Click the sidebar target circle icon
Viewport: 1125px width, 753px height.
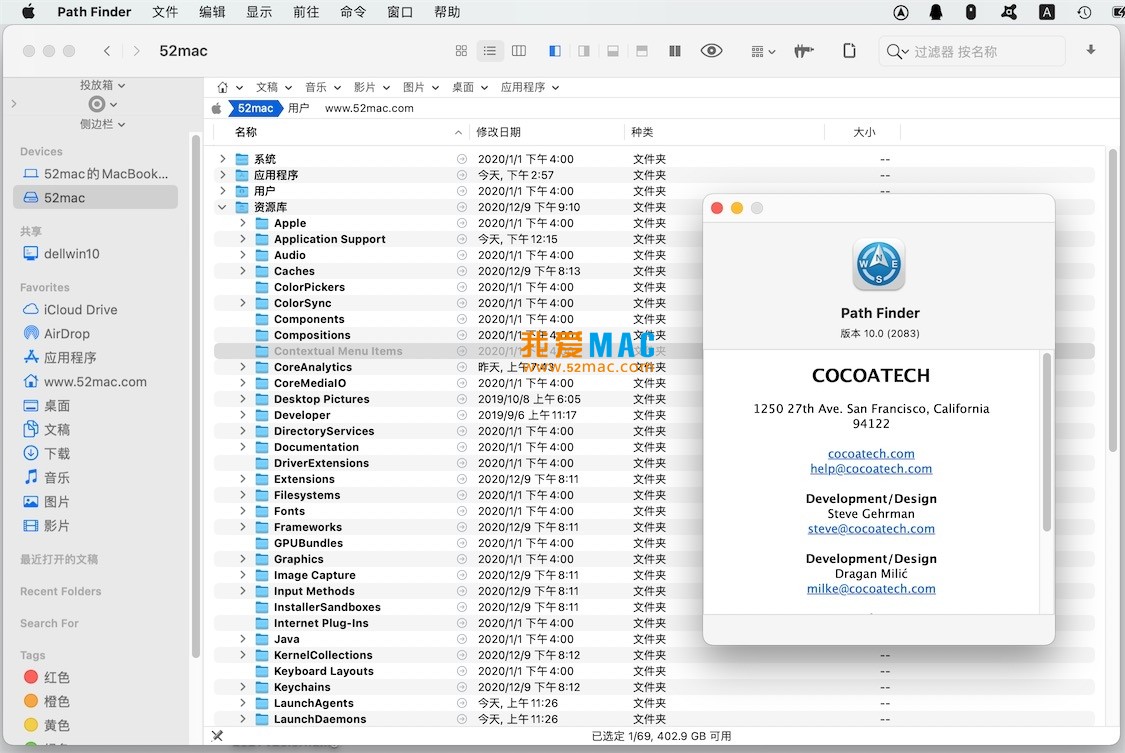tap(97, 105)
